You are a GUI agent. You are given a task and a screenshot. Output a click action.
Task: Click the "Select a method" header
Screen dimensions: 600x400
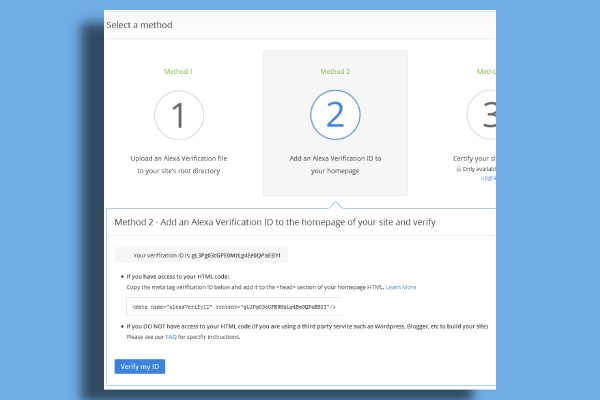tap(141, 22)
